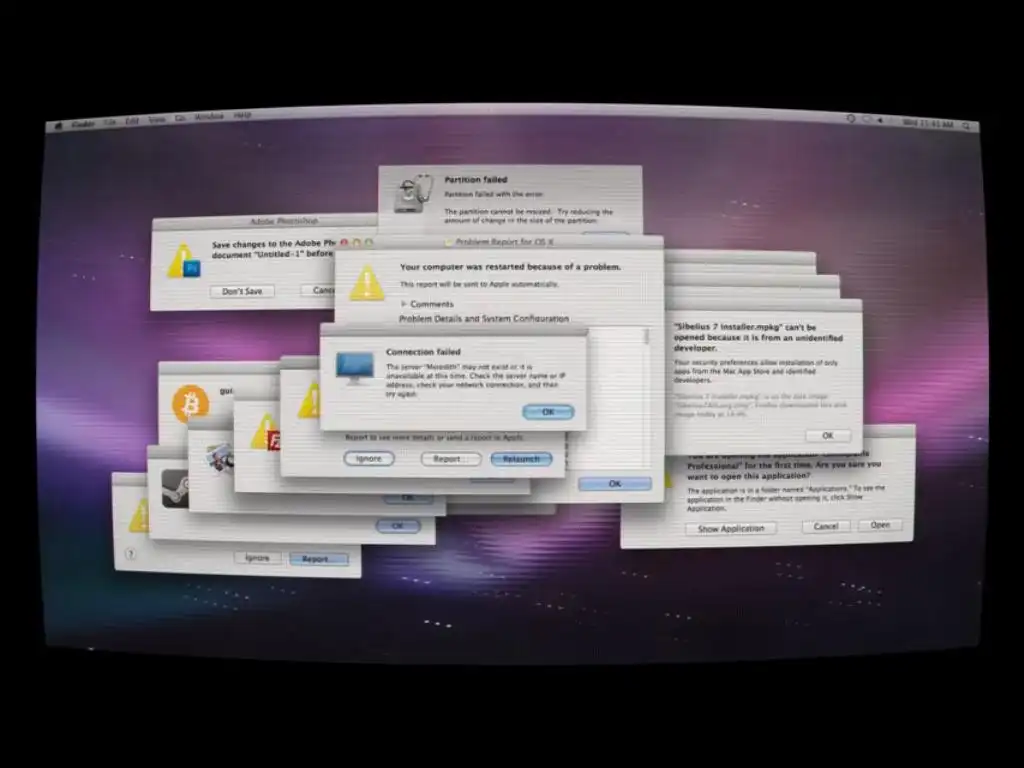The height and width of the screenshot is (768, 1024).
Task: Click the blue monitor icon in Connection failed dialog
Action: click(355, 368)
